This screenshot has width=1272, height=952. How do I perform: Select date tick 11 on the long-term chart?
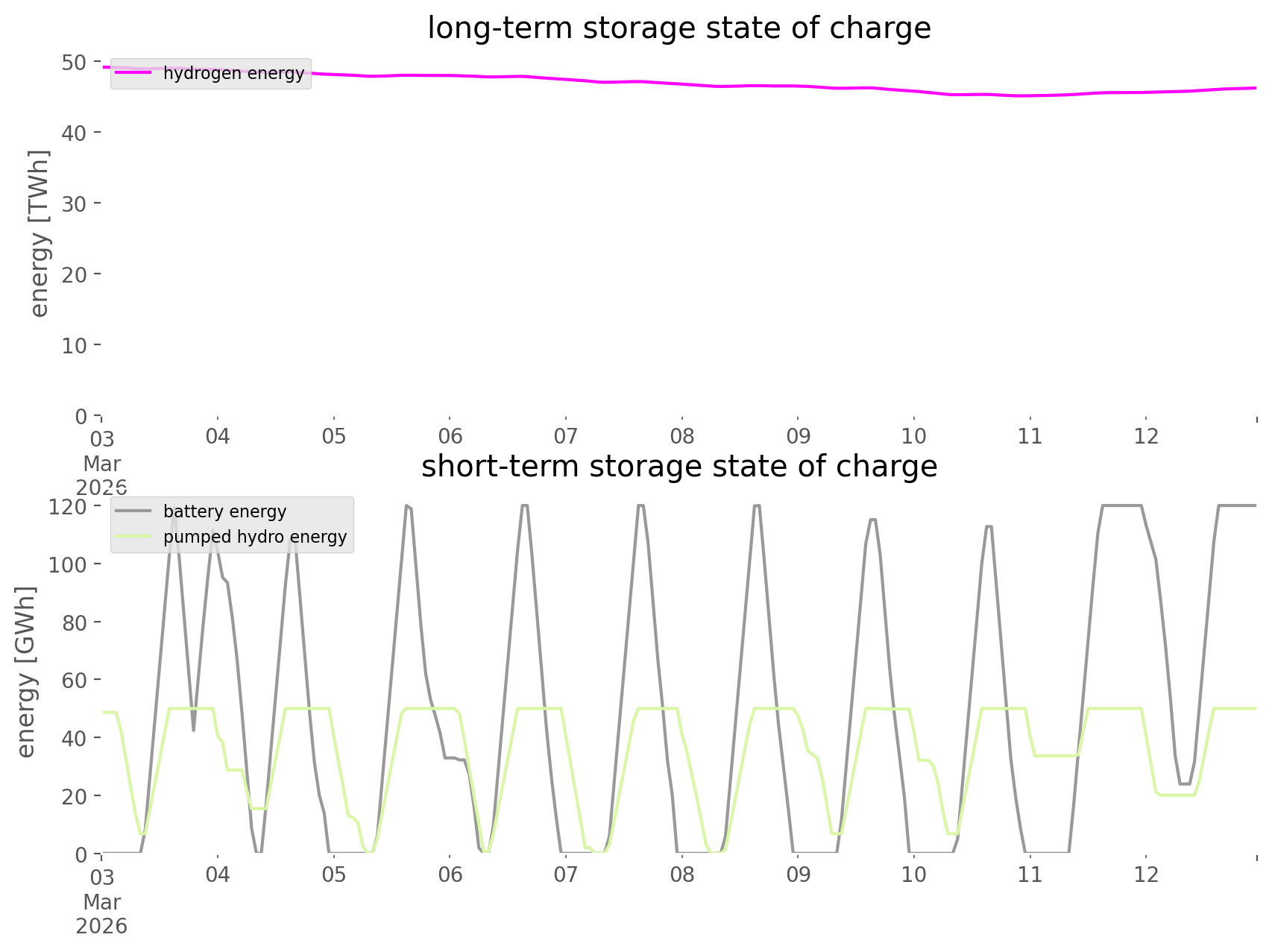(1030, 436)
